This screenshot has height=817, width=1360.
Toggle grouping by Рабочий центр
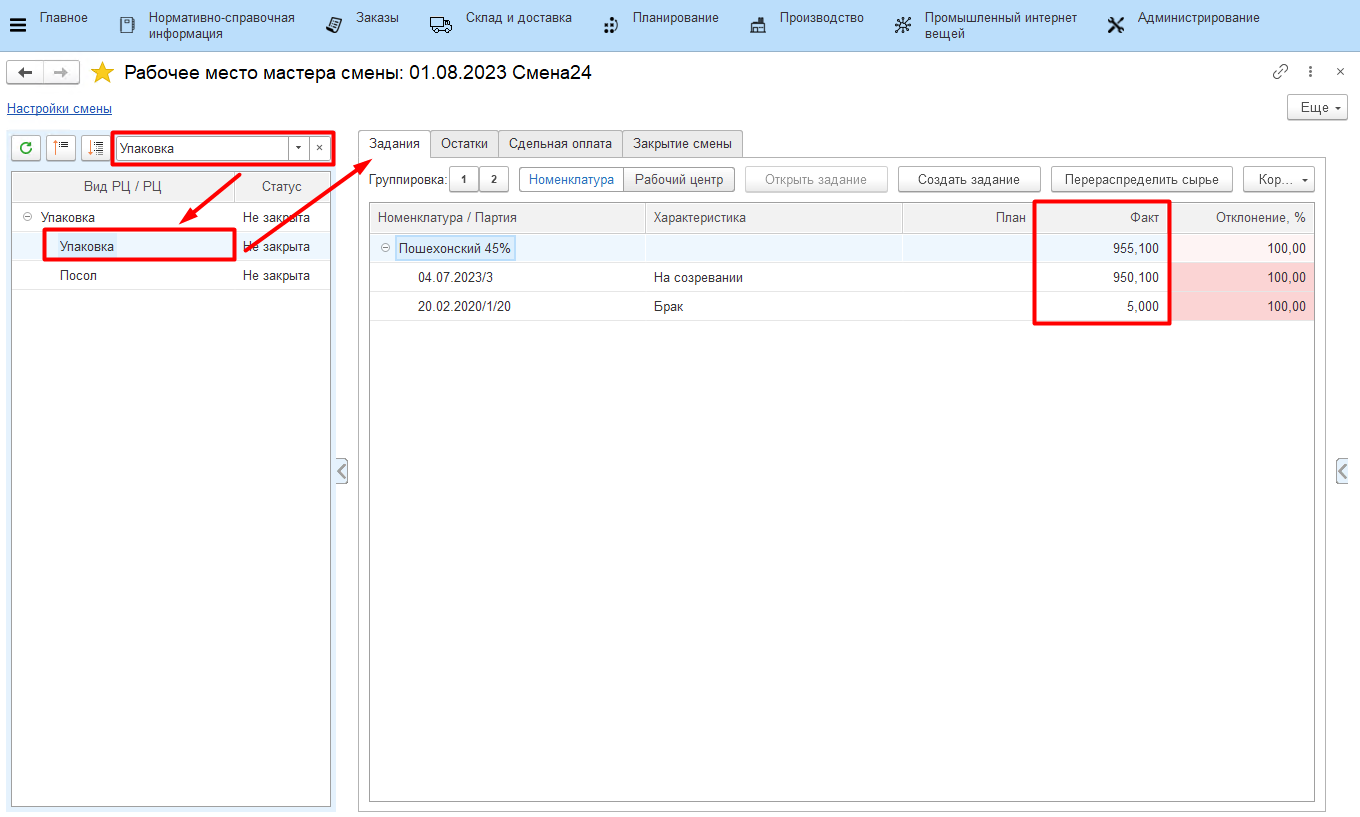[679, 180]
